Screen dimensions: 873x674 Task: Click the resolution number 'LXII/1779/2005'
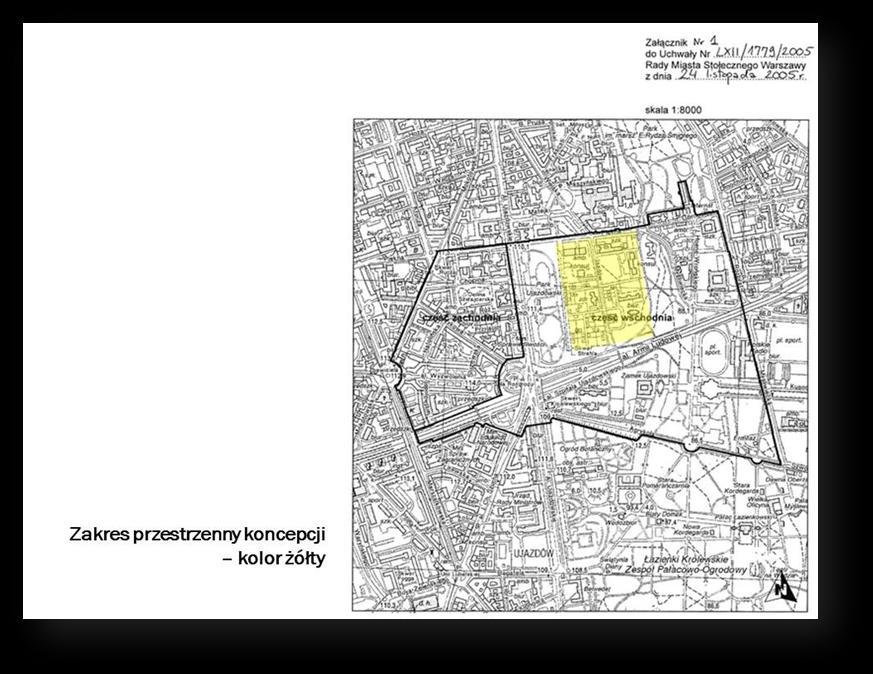point(764,51)
